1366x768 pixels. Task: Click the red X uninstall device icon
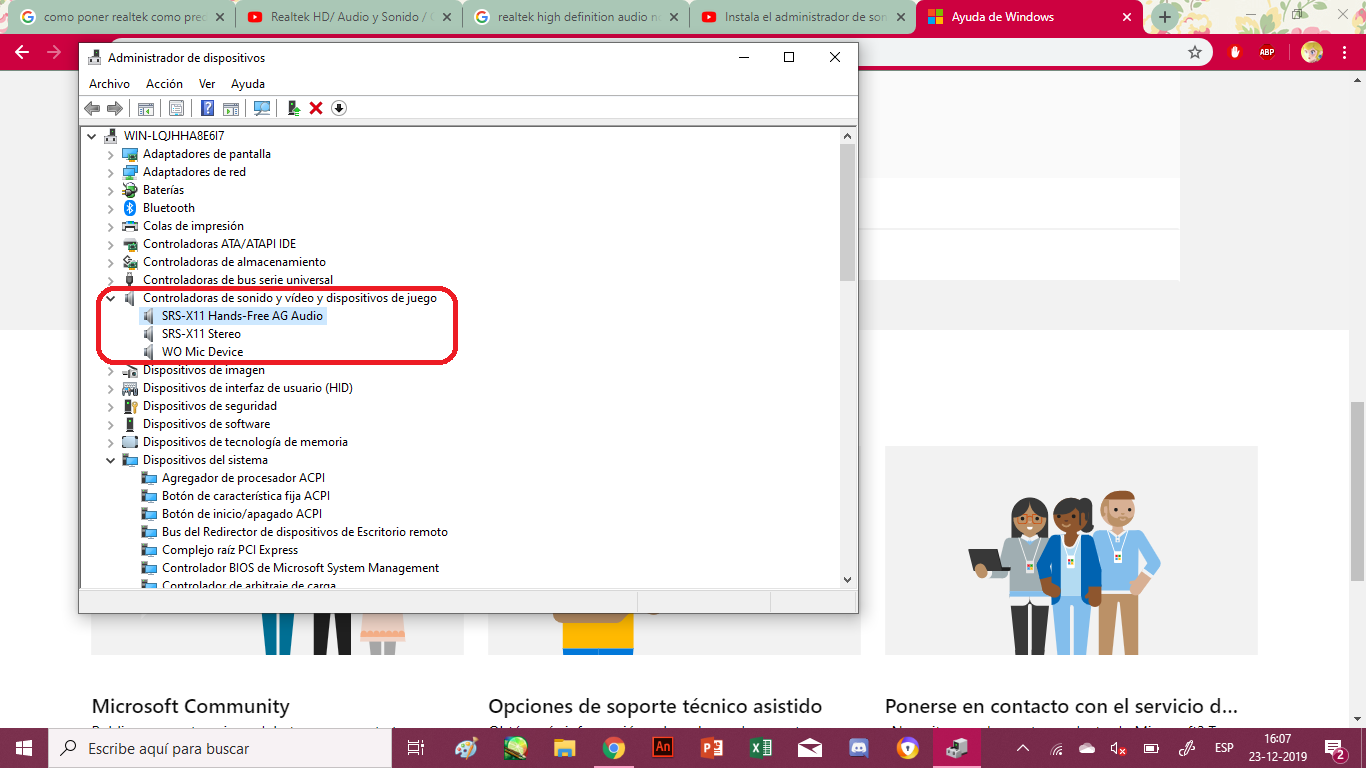click(316, 108)
